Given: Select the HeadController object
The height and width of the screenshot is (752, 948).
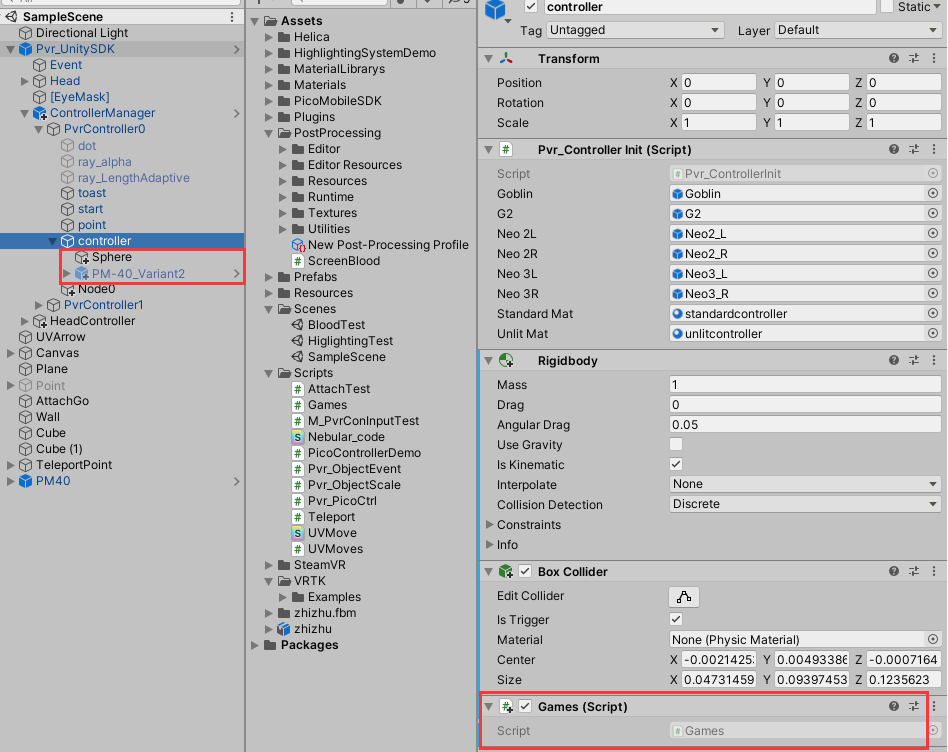Looking at the screenshot, I should 92,321.
